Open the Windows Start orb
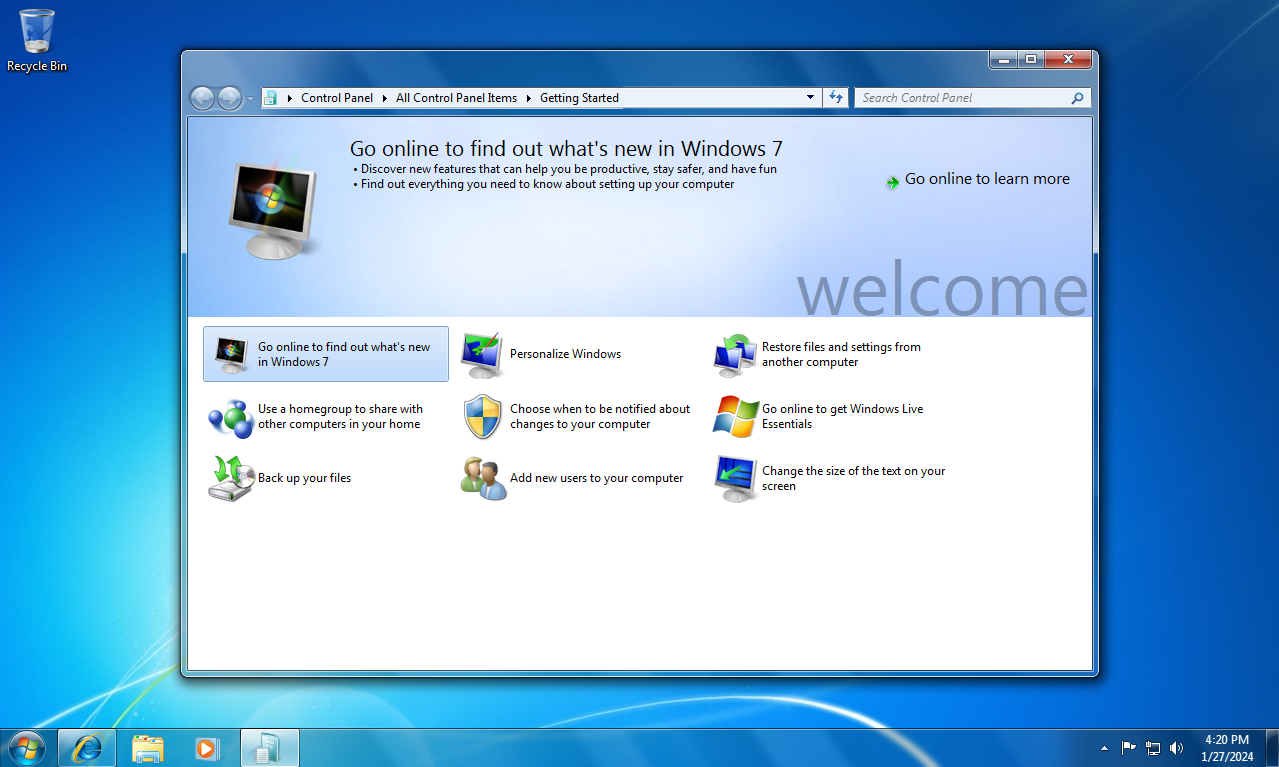1279x767 pixels. click(26, 747)
